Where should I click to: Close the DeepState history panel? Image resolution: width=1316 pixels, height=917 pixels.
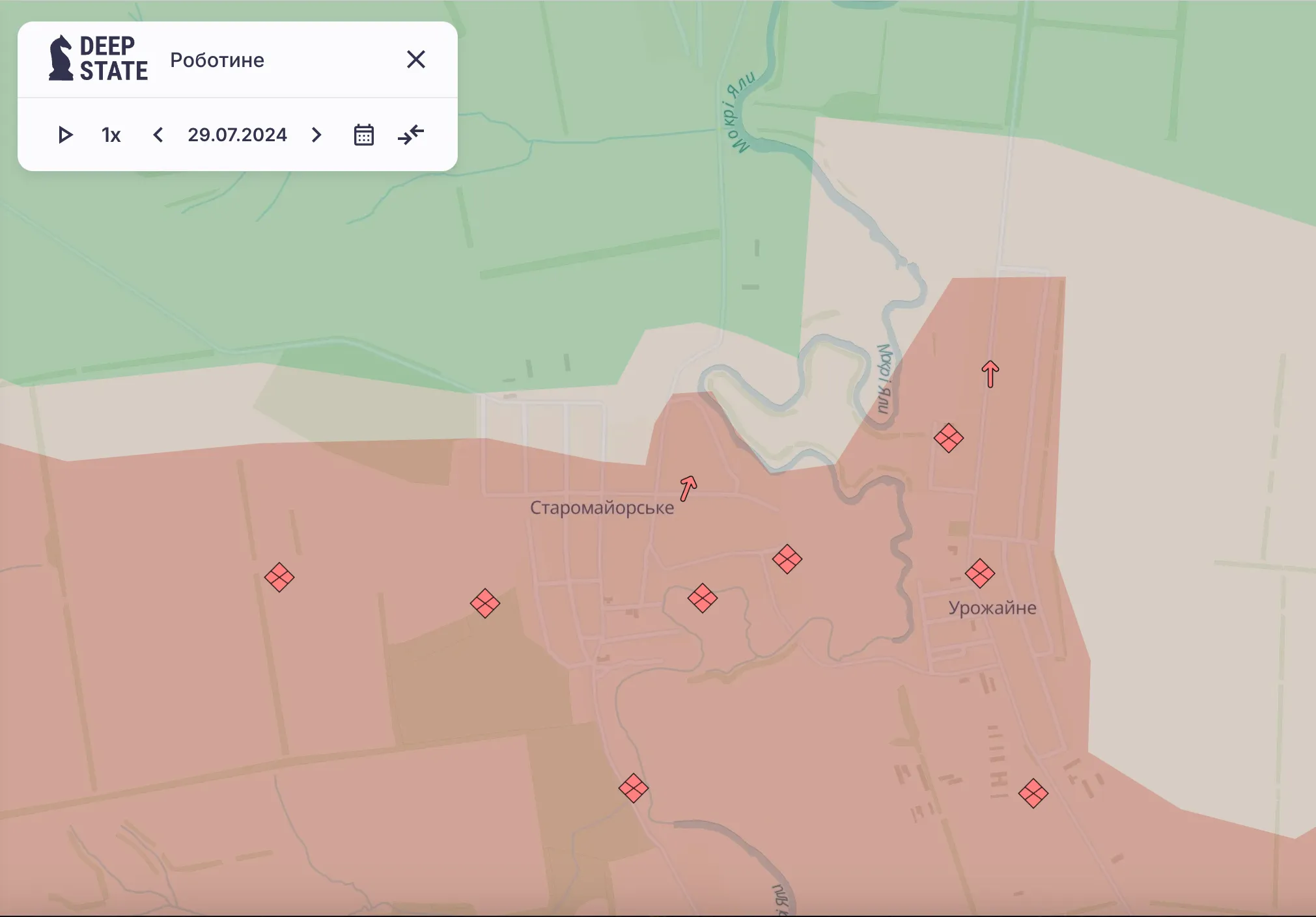(x=415, y=60)
